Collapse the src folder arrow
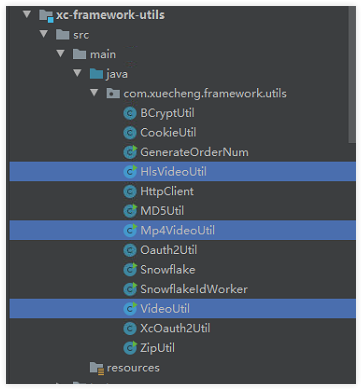The height and width of the screenshot is (390, 362). [x=44, y=34]
